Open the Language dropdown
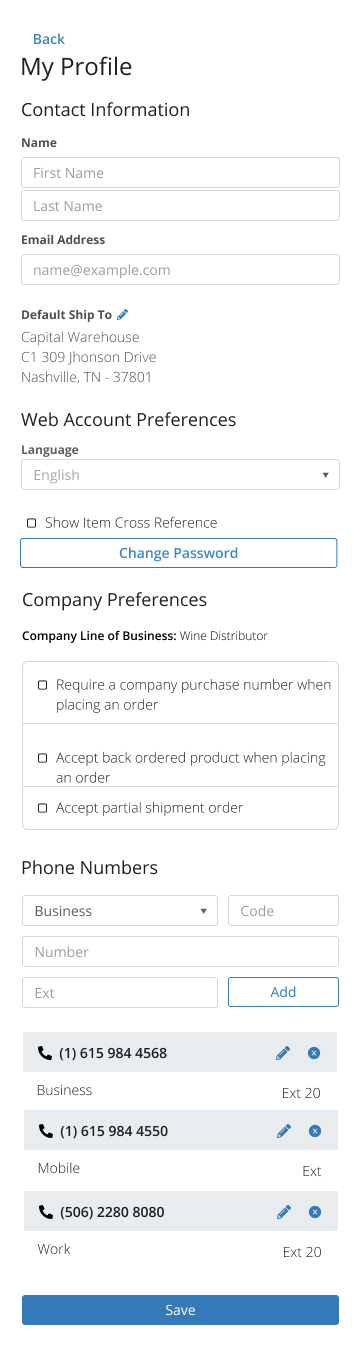Image resolution: width=360 pixels, height=1355 pixels. [180, 475]
